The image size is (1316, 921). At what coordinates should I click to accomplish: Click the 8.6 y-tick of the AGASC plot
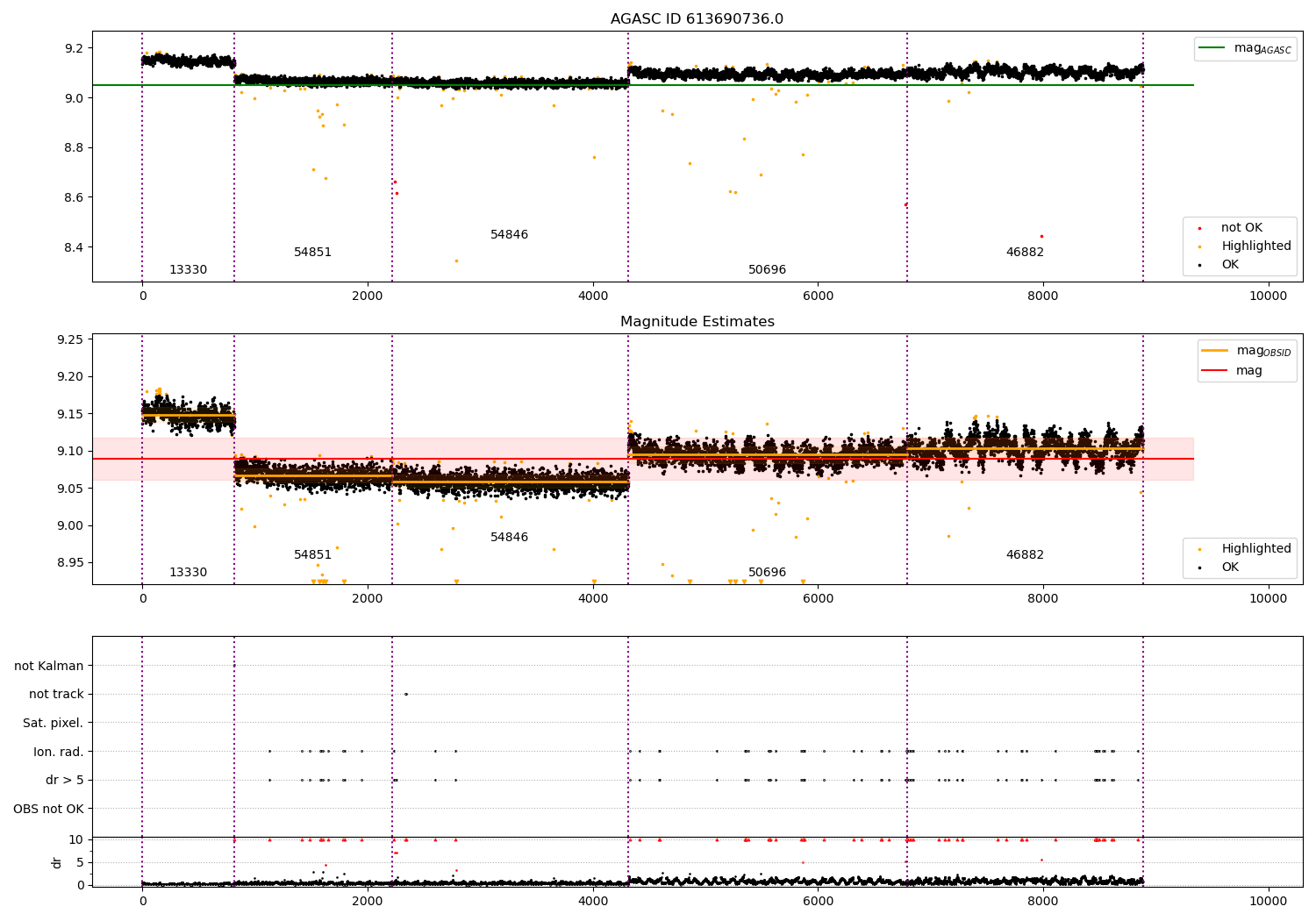click(x=75, y=198)
